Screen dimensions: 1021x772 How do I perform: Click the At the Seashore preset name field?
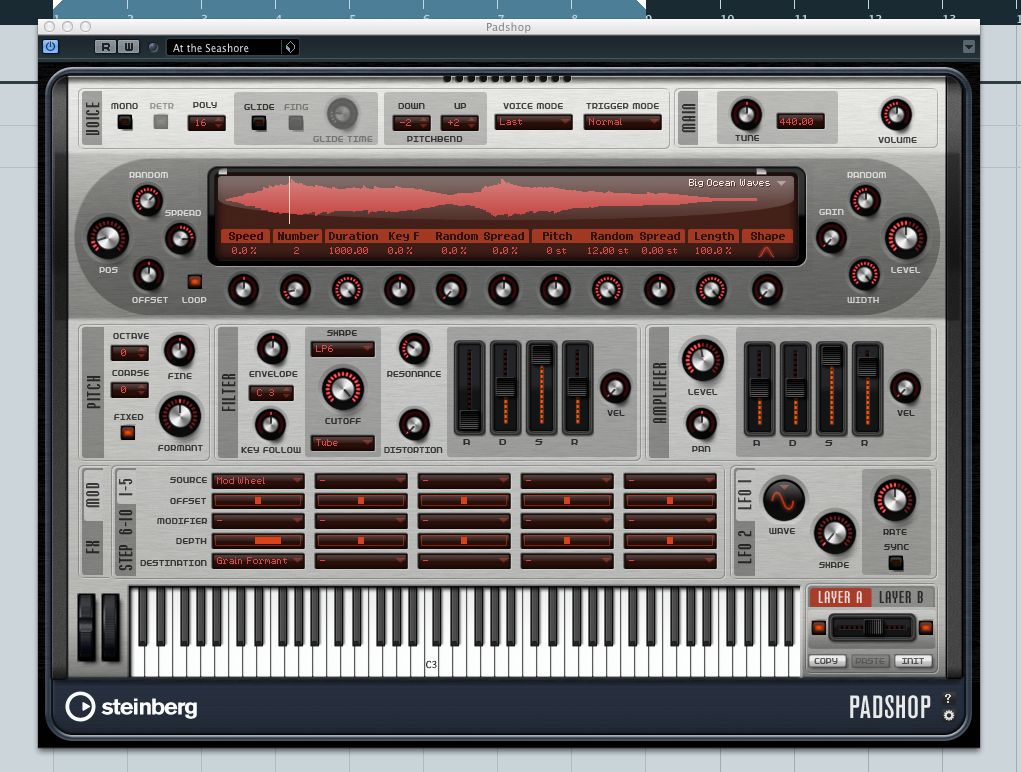[x=225, y=47]
